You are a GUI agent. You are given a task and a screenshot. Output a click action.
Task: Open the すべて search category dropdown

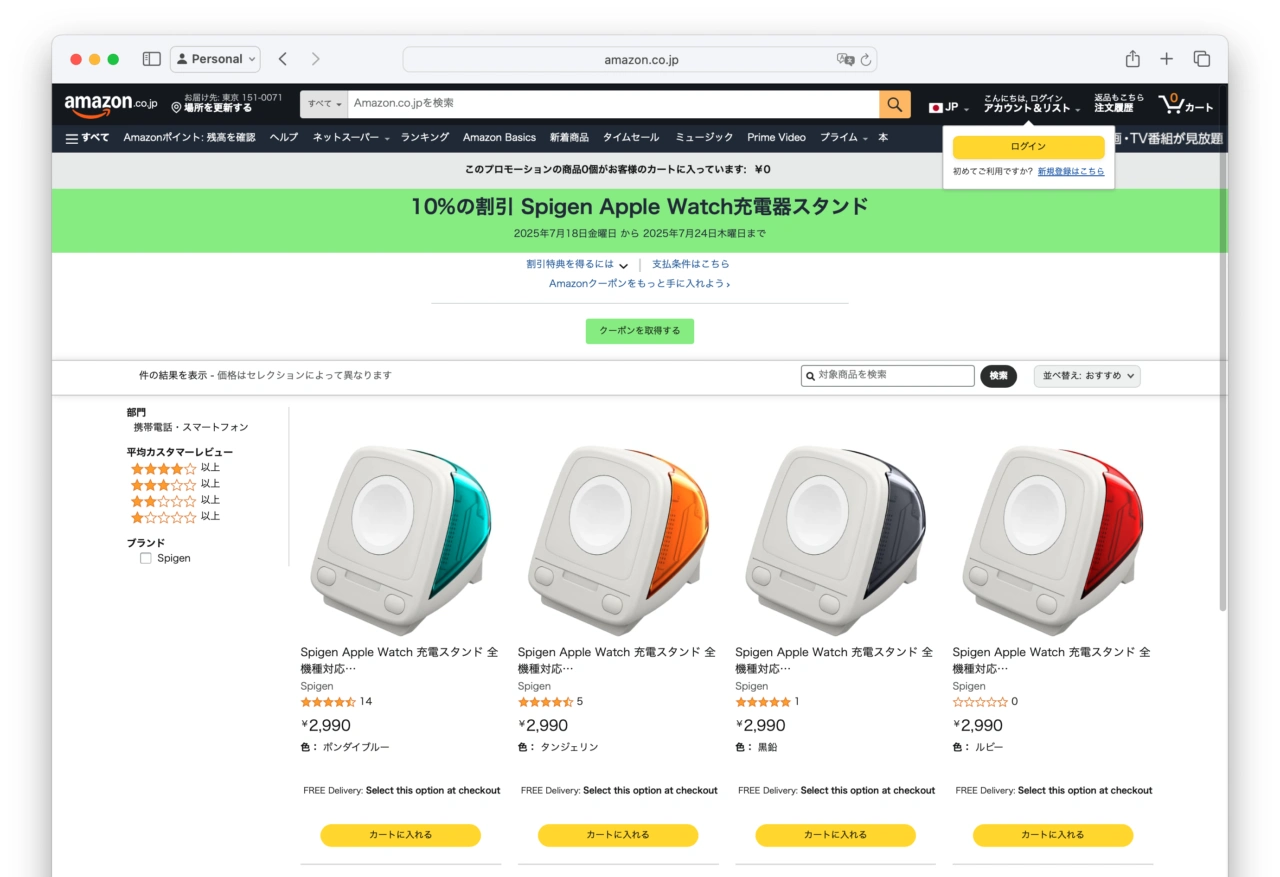322,103
